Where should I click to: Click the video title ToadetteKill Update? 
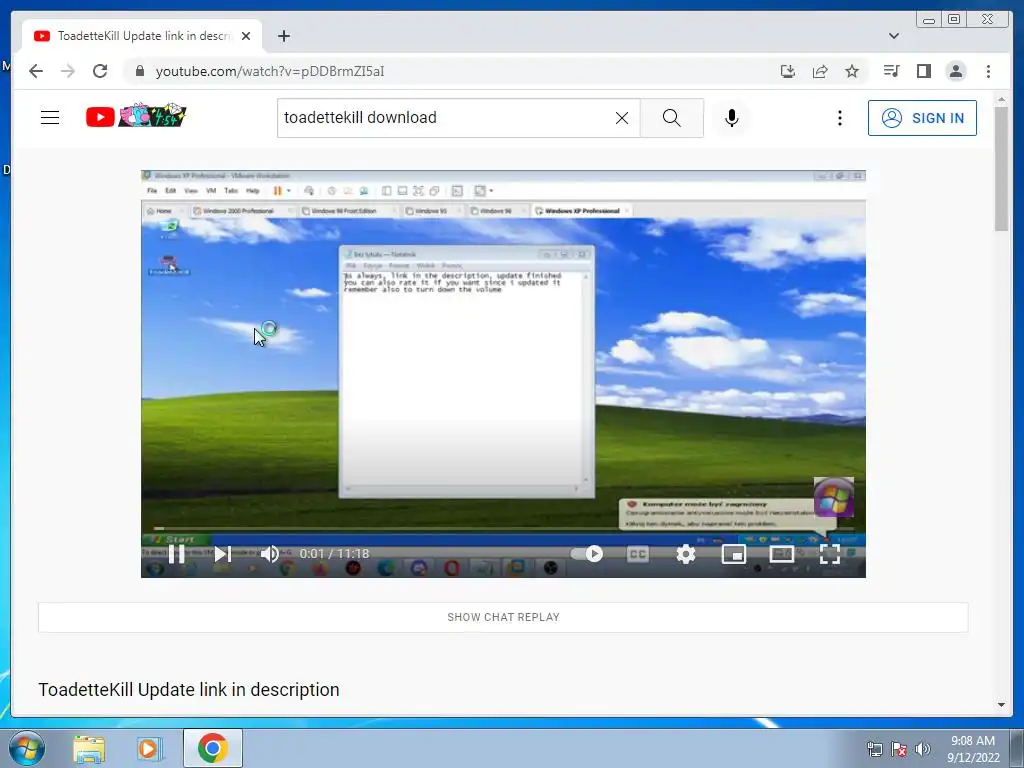pos(189,690)
